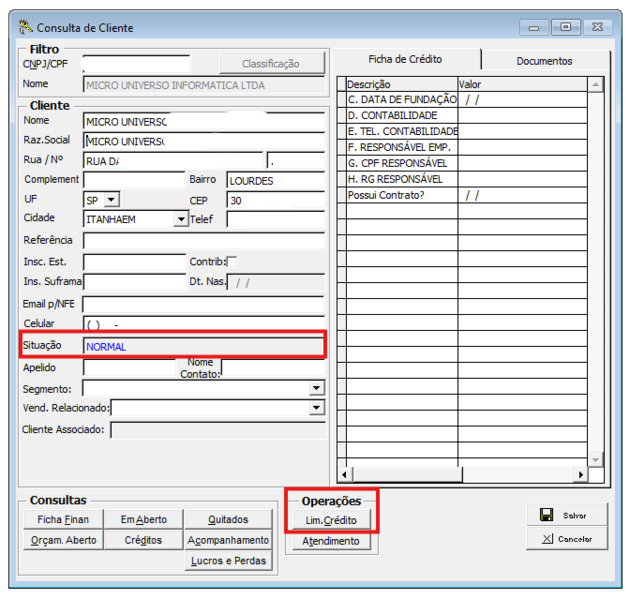Select the F. RESPONSÁVEL EMP. row

click(462, 147)
